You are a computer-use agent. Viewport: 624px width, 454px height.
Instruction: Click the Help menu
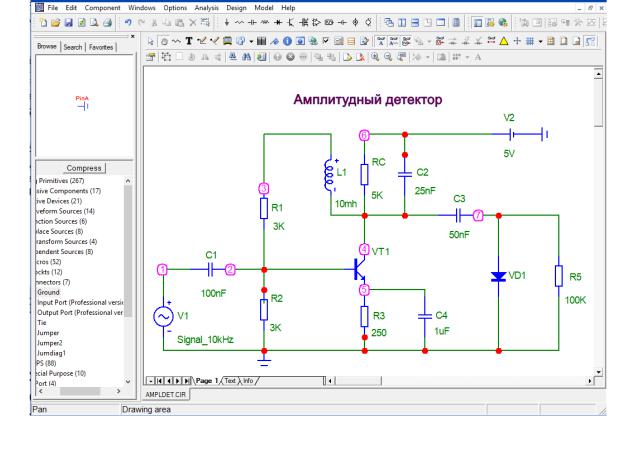point(288,8)
